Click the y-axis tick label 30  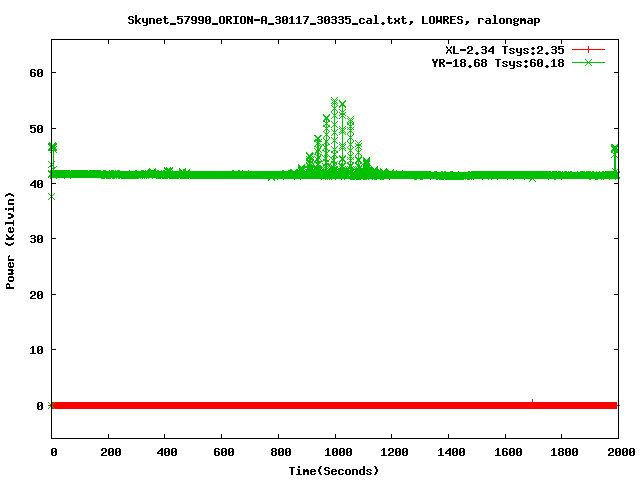(36, 239)
